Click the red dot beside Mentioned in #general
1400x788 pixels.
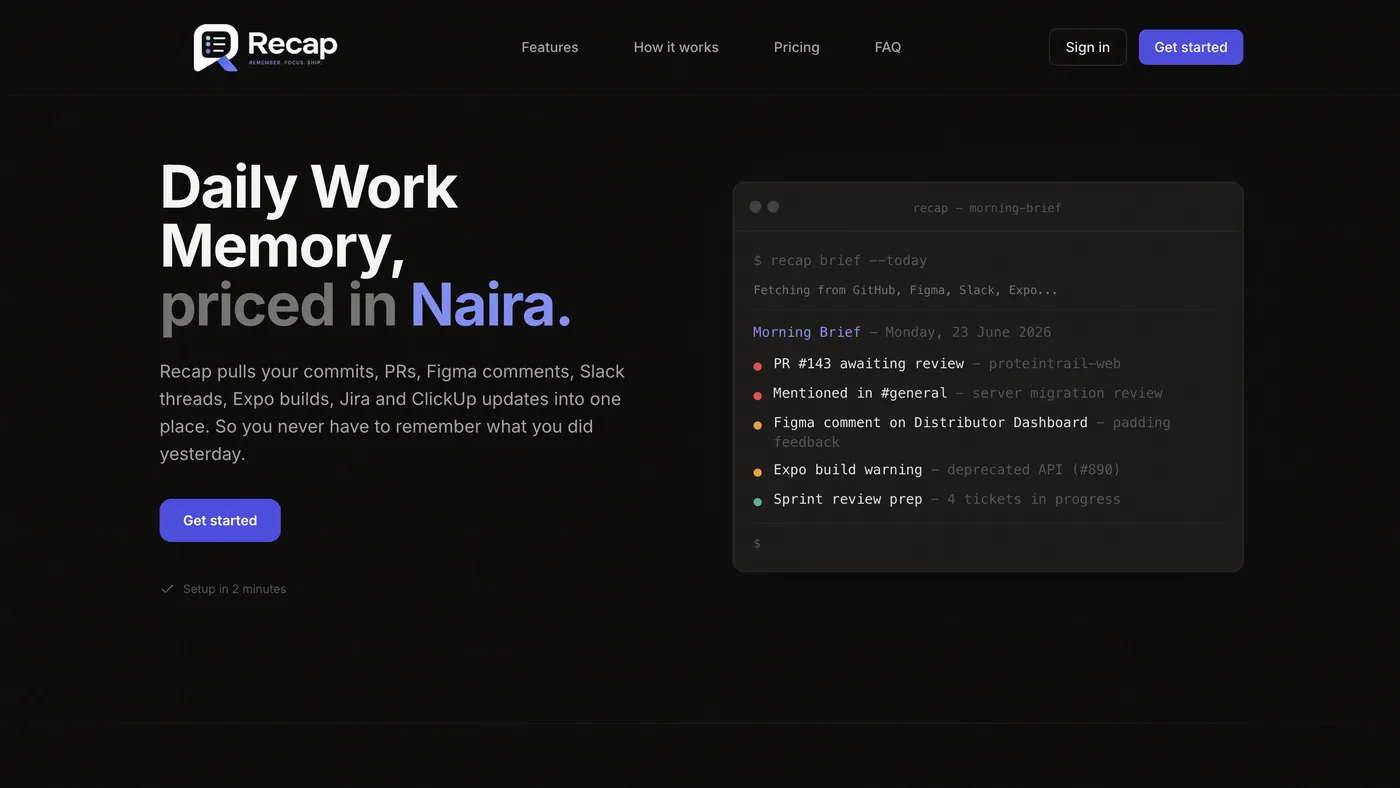757,396
